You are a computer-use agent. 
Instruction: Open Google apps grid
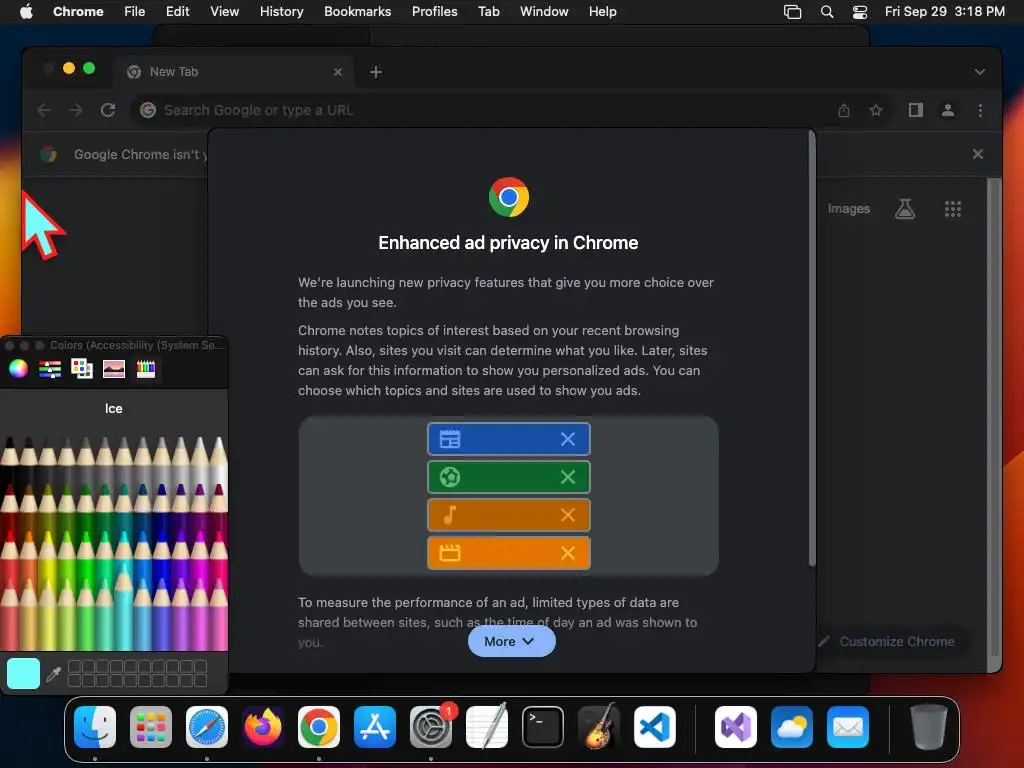point(953,209)
